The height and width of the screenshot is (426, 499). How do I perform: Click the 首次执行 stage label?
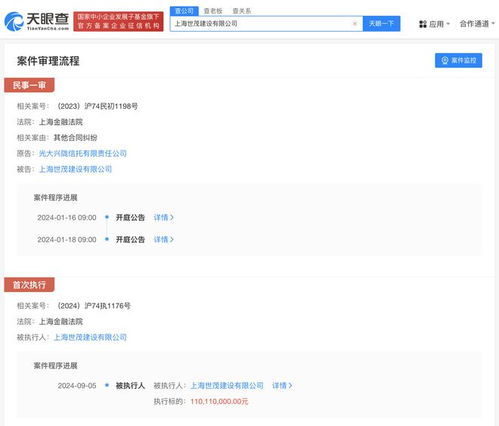pos(29,285)
